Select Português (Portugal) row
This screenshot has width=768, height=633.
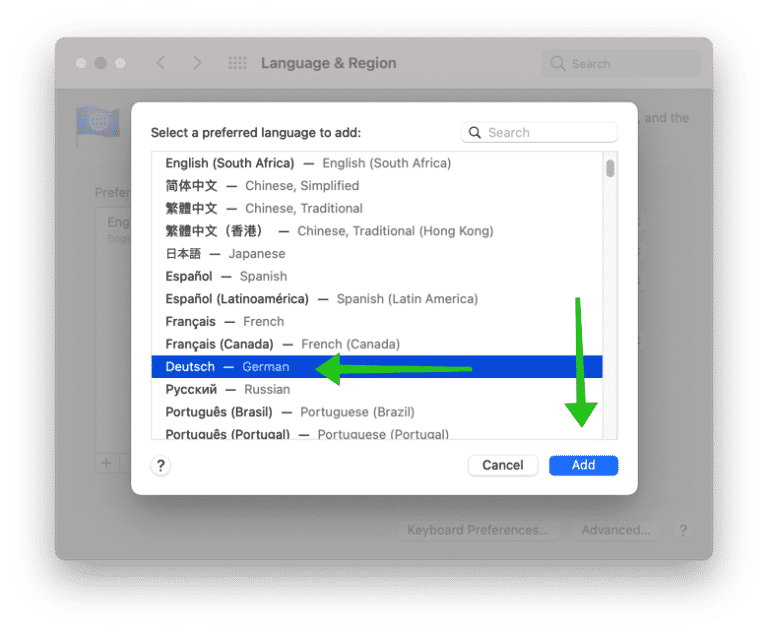point(377,433)
